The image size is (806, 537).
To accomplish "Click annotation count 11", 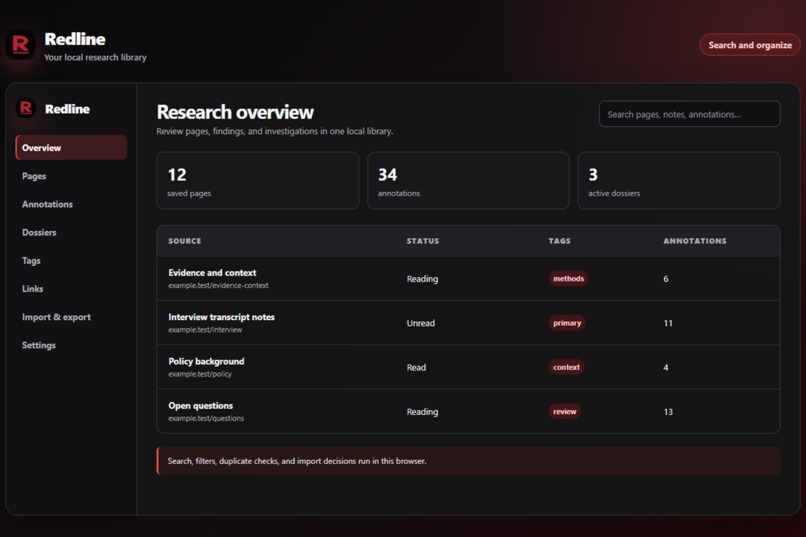I will [668, 323].
